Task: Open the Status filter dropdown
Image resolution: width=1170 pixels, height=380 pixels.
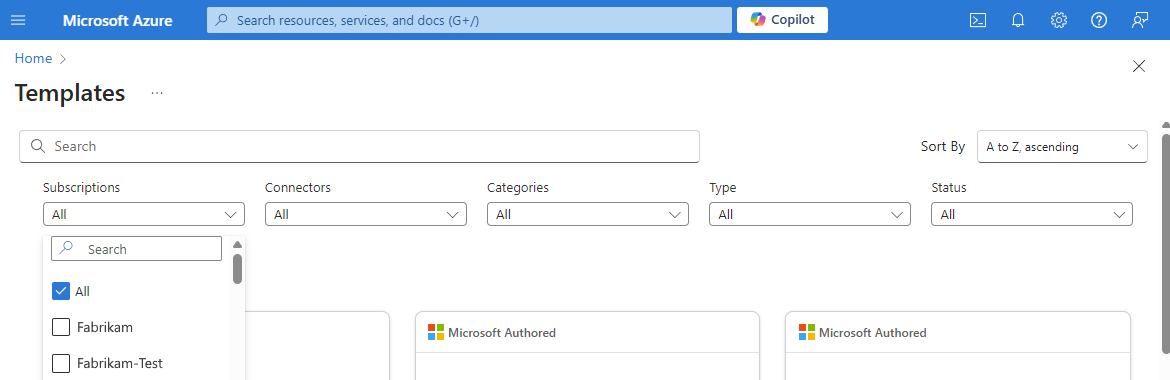Action: point(1032,214)
